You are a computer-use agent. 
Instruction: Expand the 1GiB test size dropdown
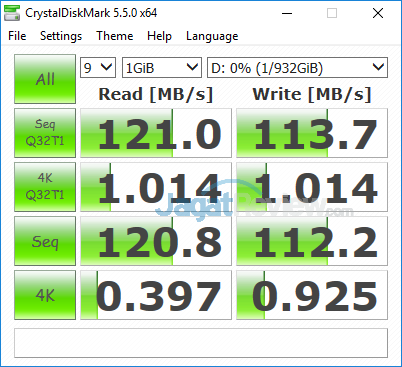tap(162, 68)
